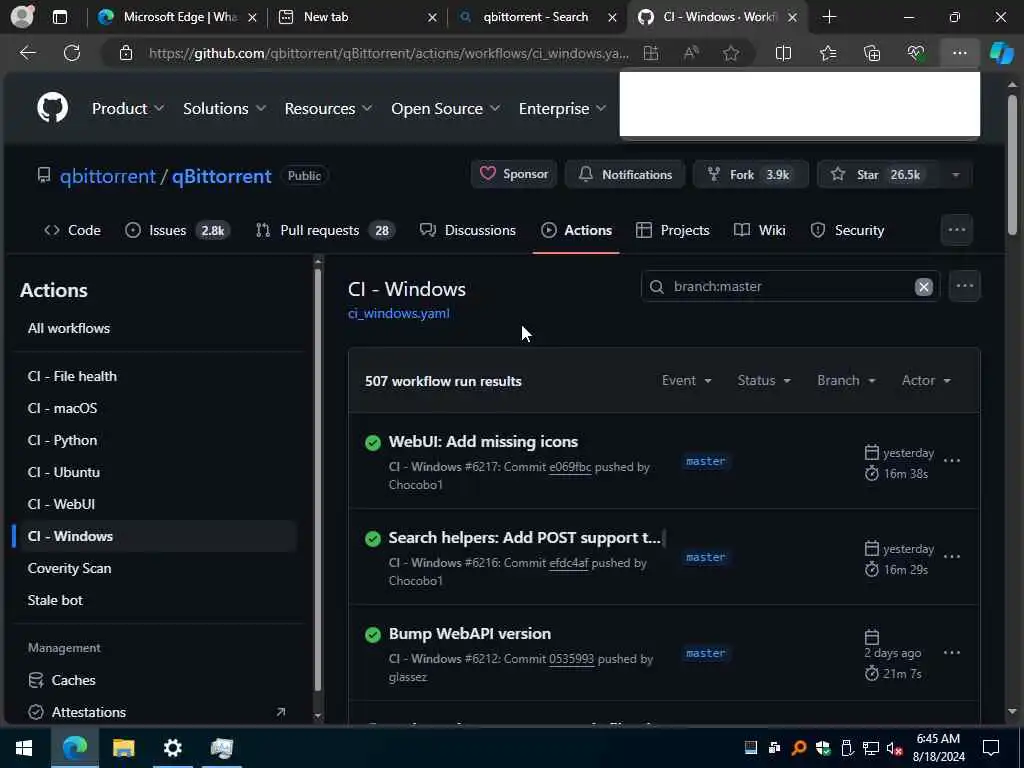Open Edge favorites list icon

pos(827,53)
